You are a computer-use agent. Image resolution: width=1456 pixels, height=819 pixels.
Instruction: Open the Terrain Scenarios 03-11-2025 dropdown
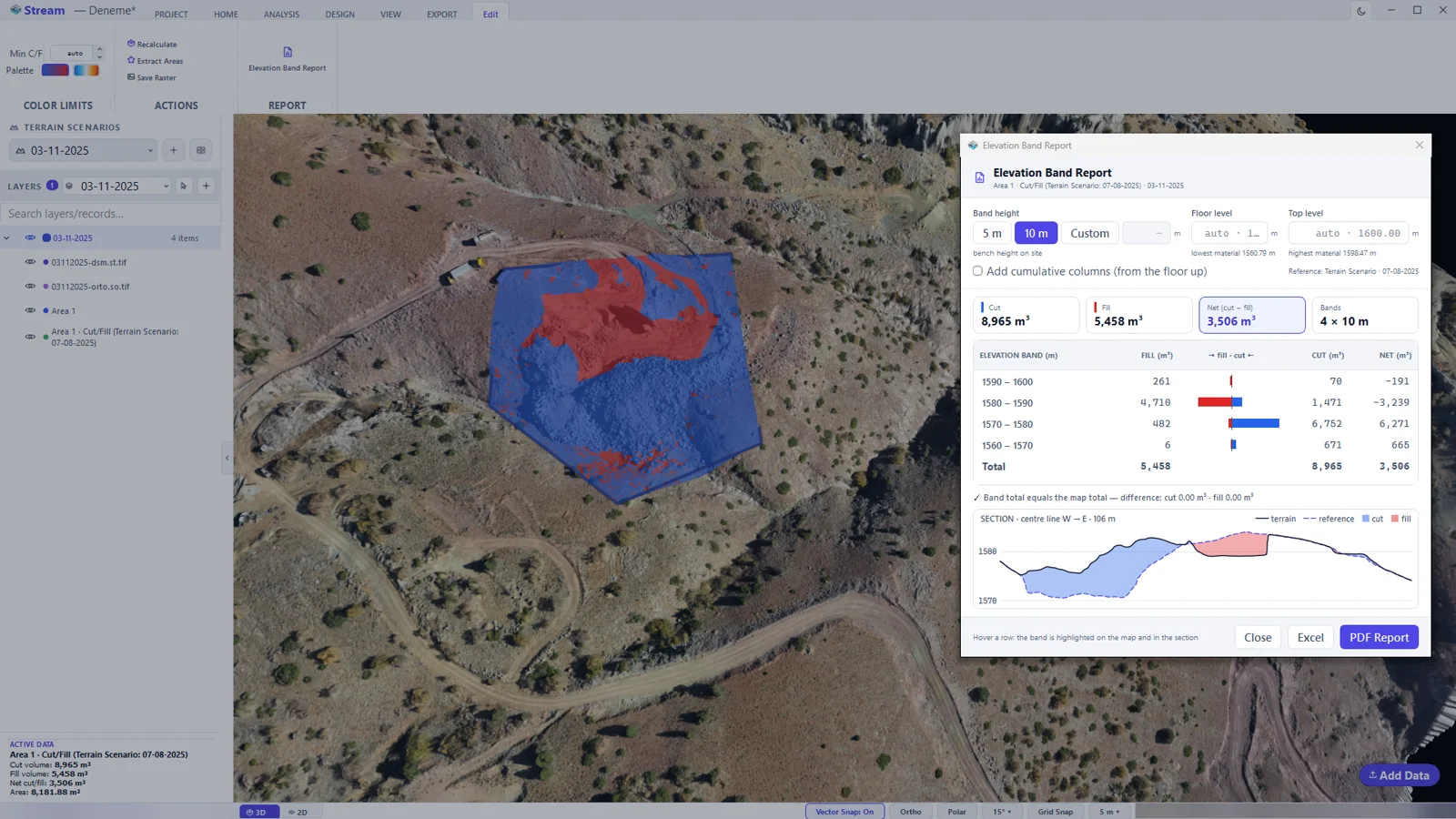83,150
